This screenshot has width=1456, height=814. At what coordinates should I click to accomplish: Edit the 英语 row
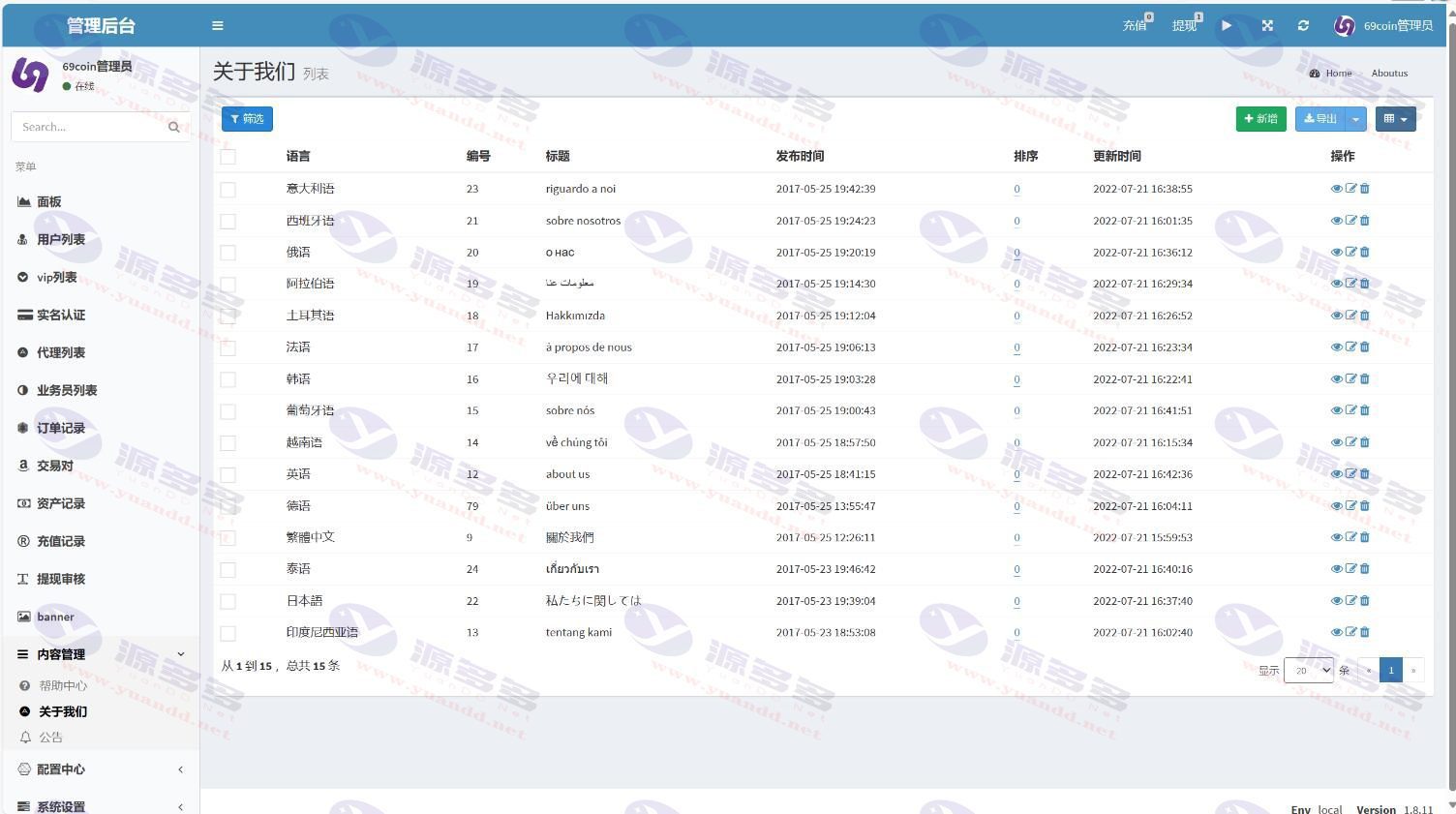(1351, 473)
